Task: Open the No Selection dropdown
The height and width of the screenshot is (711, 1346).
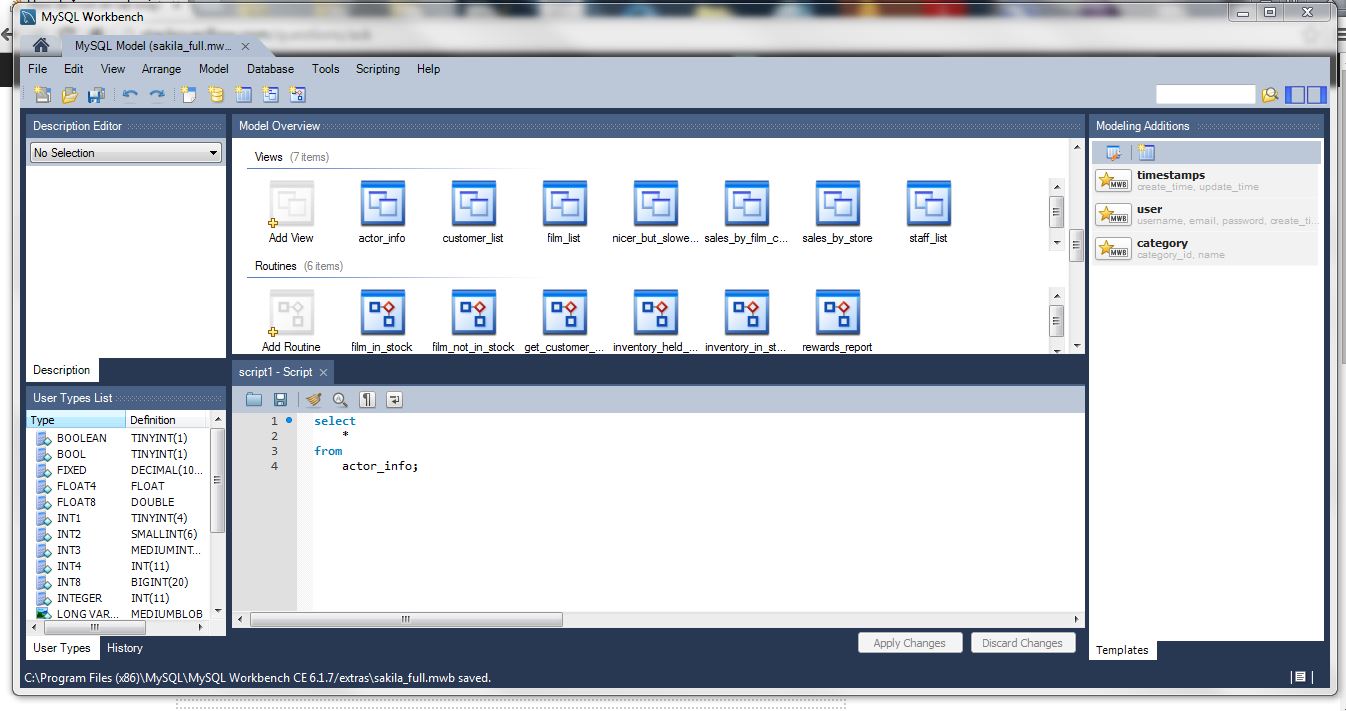Action: coord(126,153)
